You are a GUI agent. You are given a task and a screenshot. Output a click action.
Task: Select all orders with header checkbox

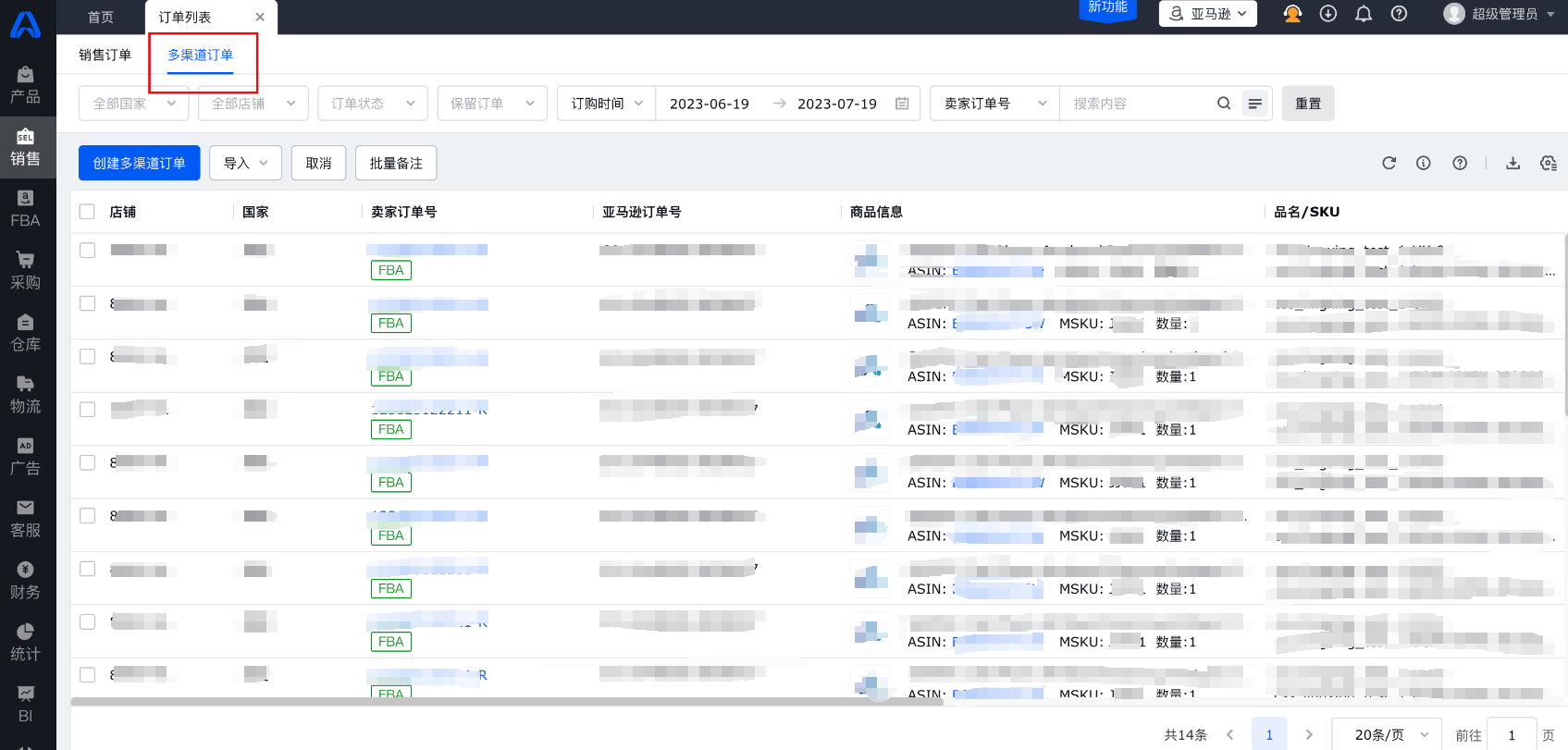[87, 212]
